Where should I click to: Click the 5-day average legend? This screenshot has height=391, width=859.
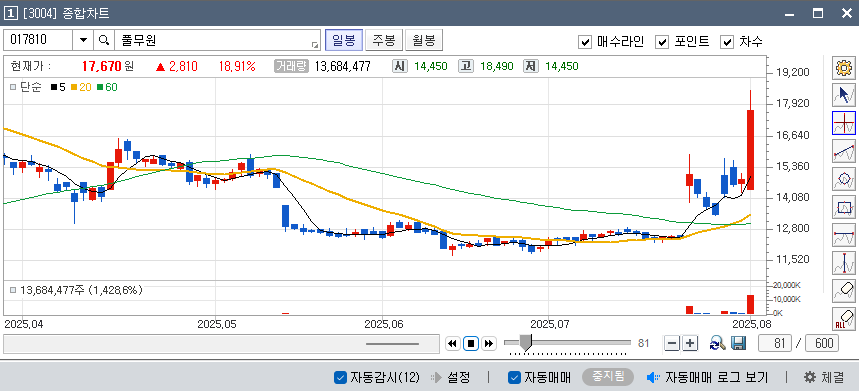click(x=58, y=87)
